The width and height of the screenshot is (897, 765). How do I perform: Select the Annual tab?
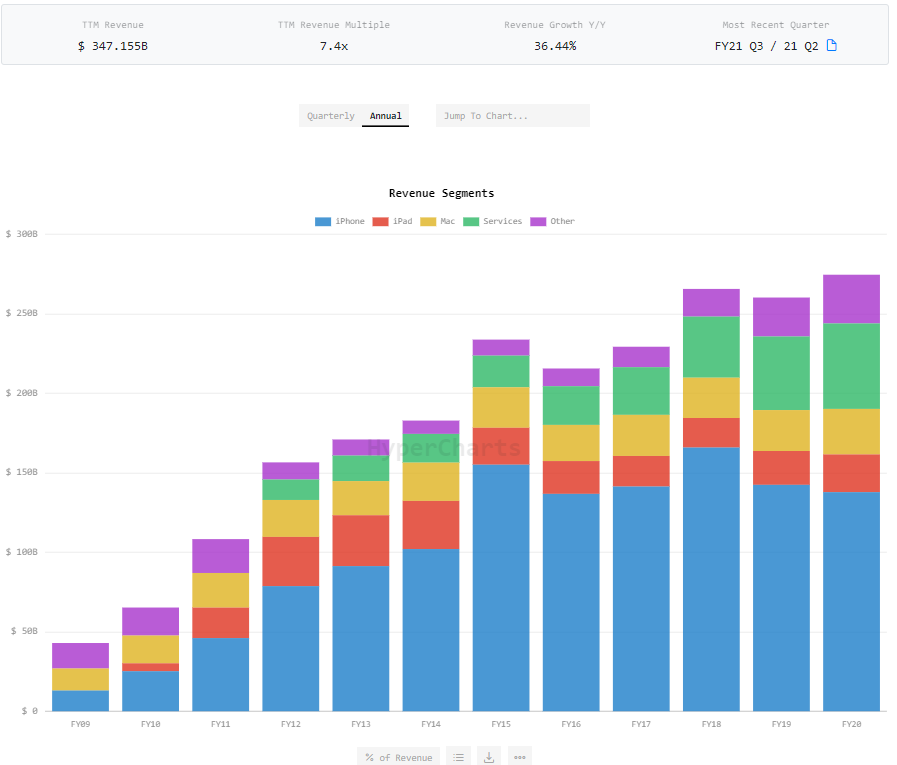coord(386,116)
